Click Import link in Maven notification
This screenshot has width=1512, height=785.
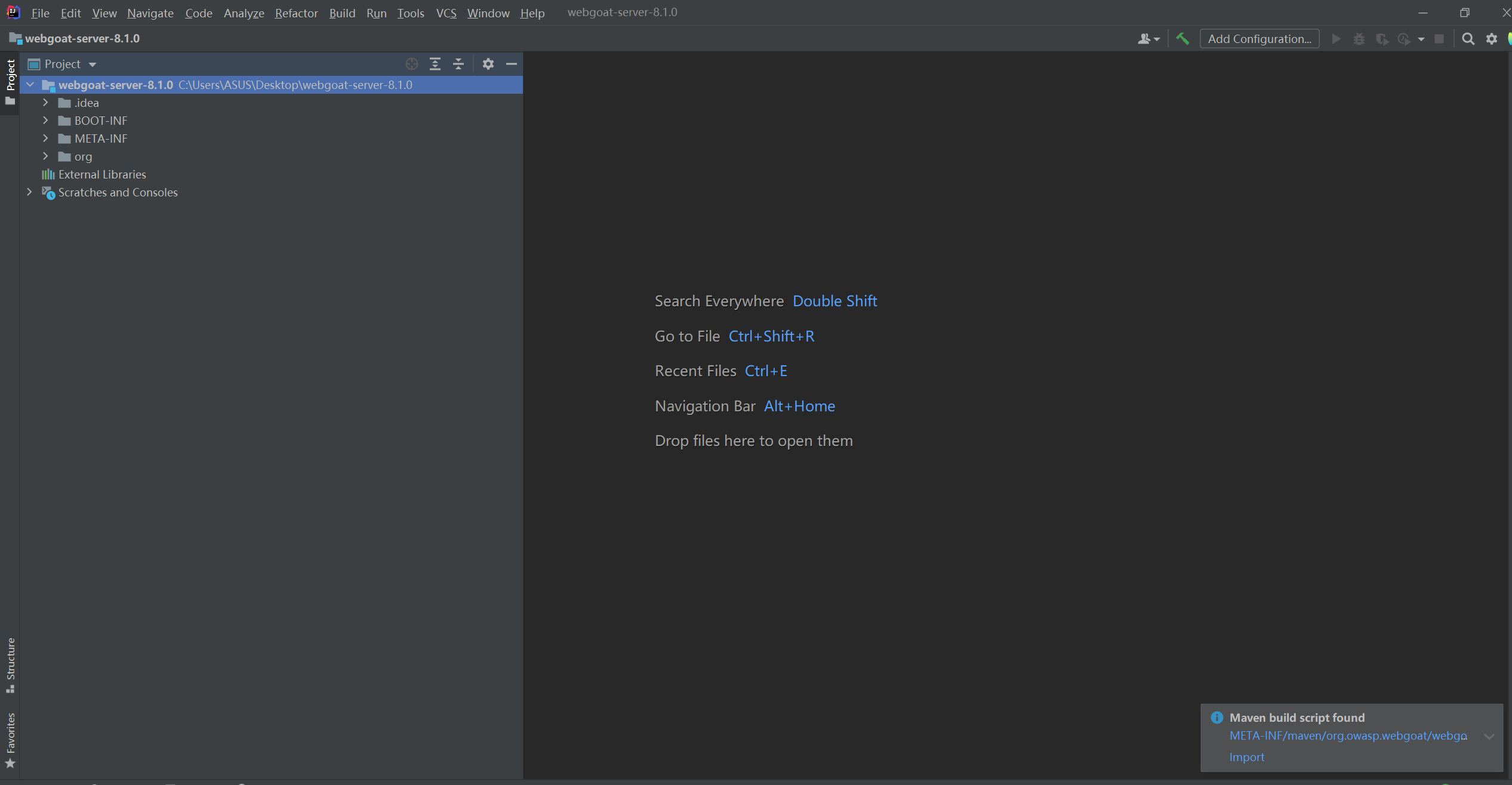pyautogui.click(x=1246, y=757)
